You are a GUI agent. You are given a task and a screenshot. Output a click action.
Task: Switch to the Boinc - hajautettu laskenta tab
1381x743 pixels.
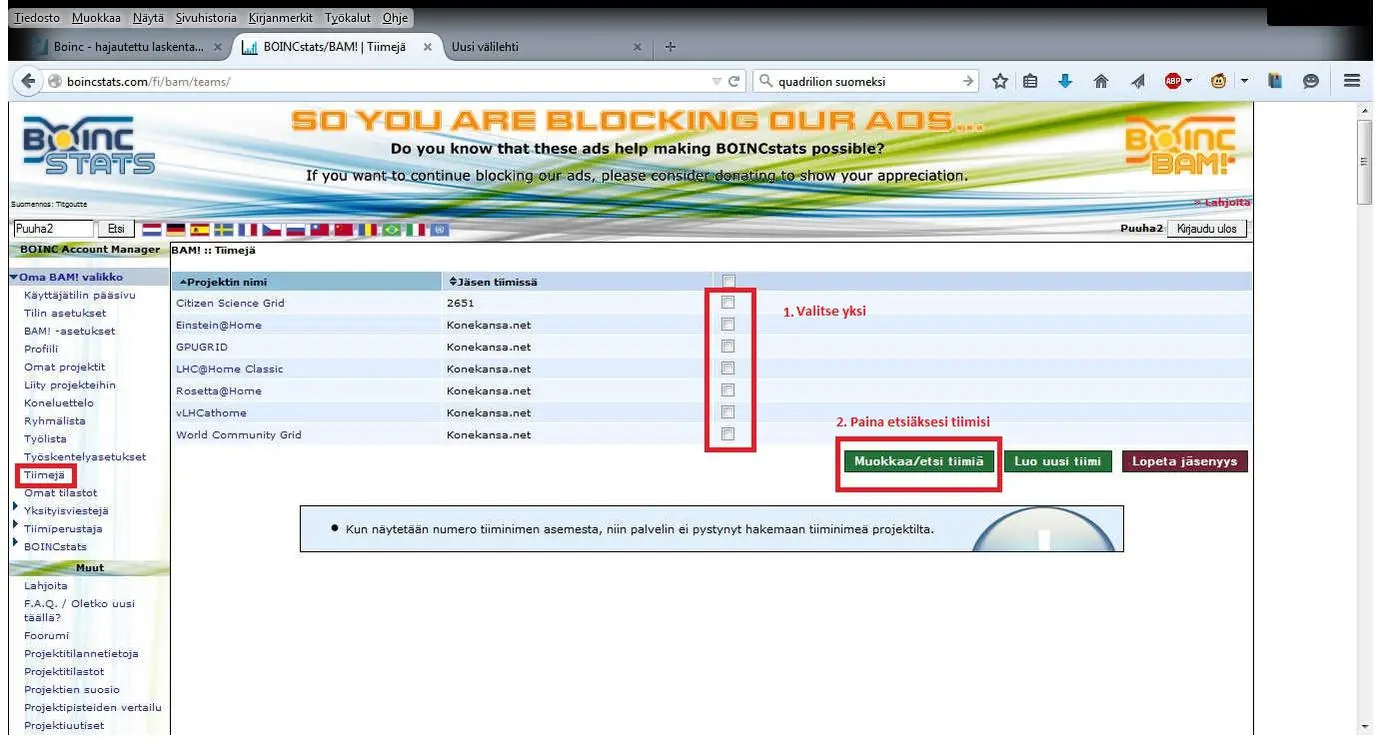(x=128, y=47)
